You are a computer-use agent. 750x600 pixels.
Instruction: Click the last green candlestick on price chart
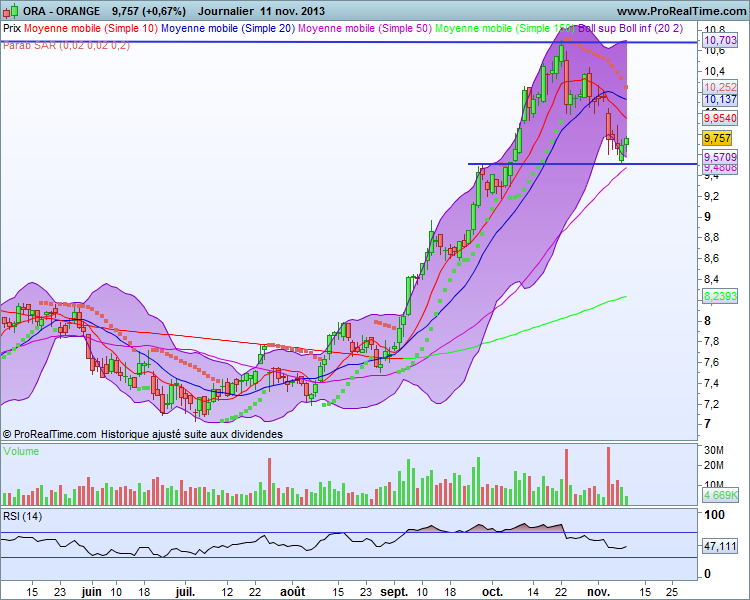[x=627, y=141]
